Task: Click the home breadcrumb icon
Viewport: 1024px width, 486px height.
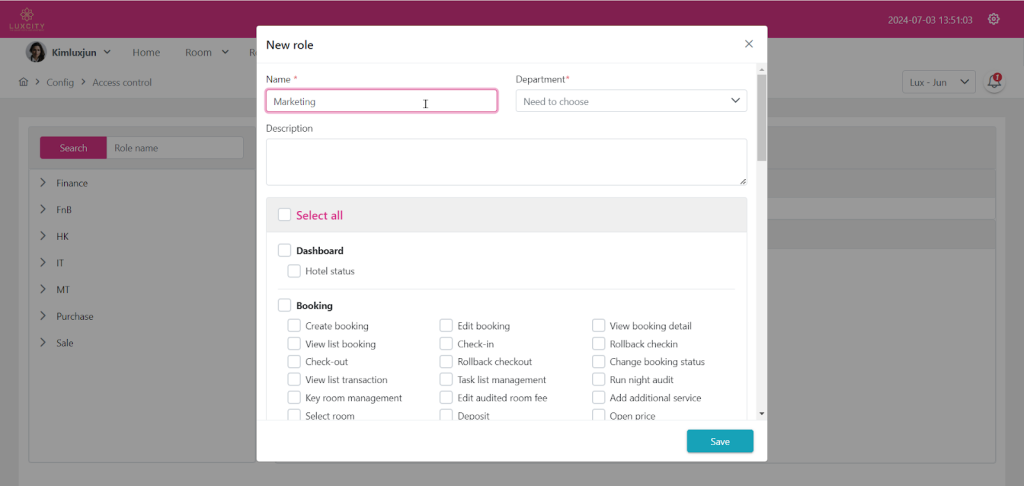Action: coord(23,82)
